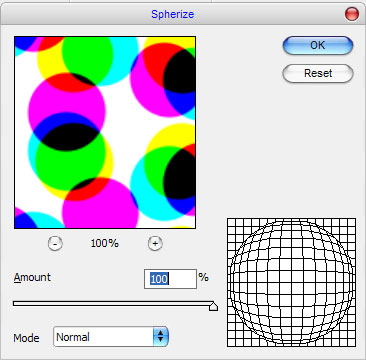Click the middle of the Amount slider track
This screenshot has width=366, height=360.
pos(113,303)
